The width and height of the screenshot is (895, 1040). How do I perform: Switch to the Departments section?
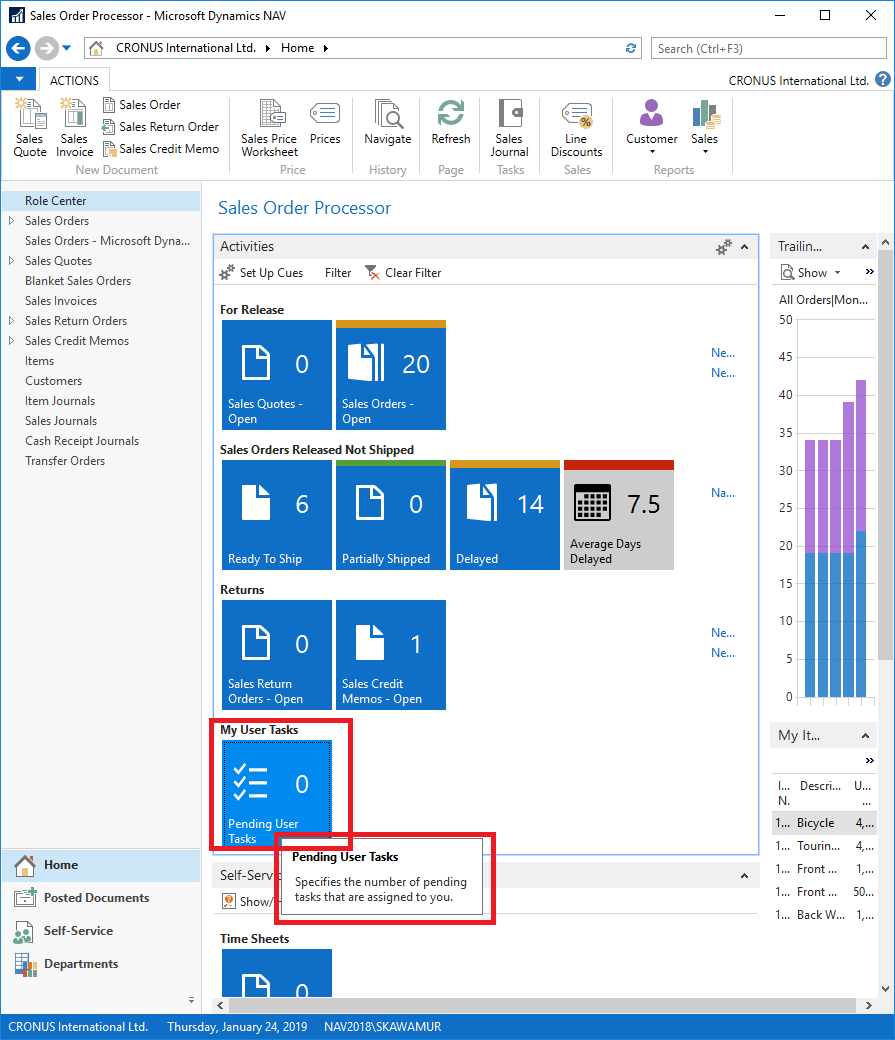[x=102, y=964]
